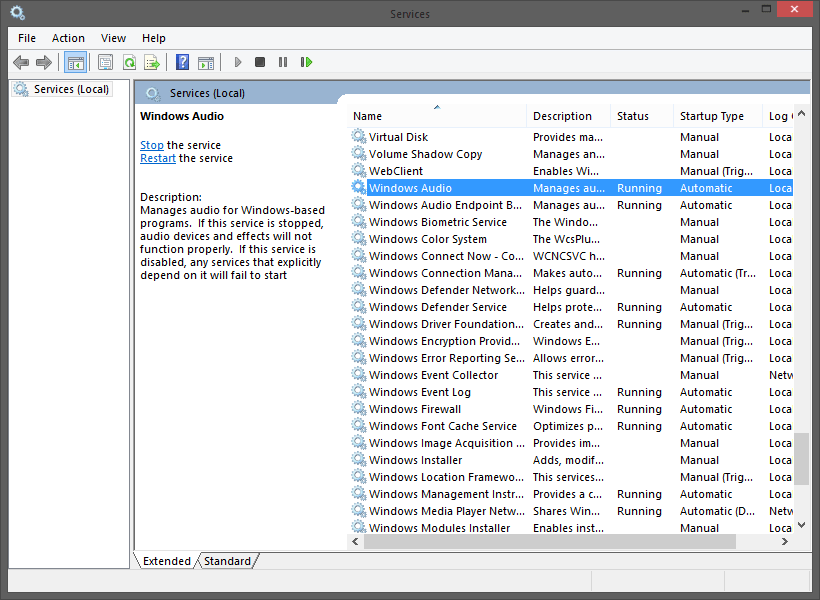Toggle Show/Hide Action Pane icon
820x600 pixels.
pyautogui.click(x=206, y=63)
